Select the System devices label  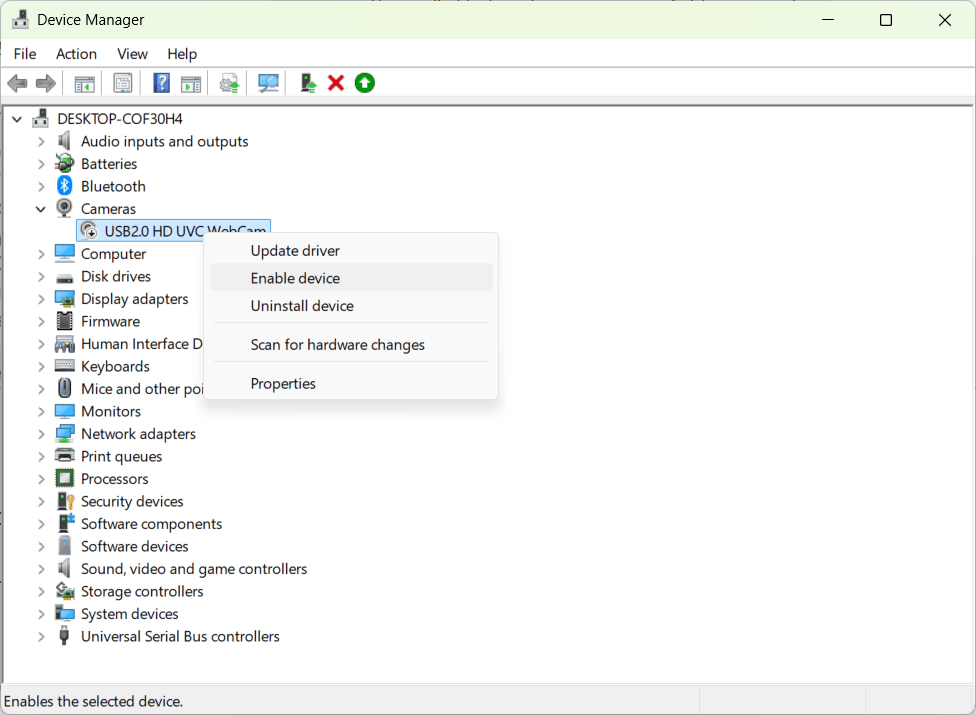[129, 614]
